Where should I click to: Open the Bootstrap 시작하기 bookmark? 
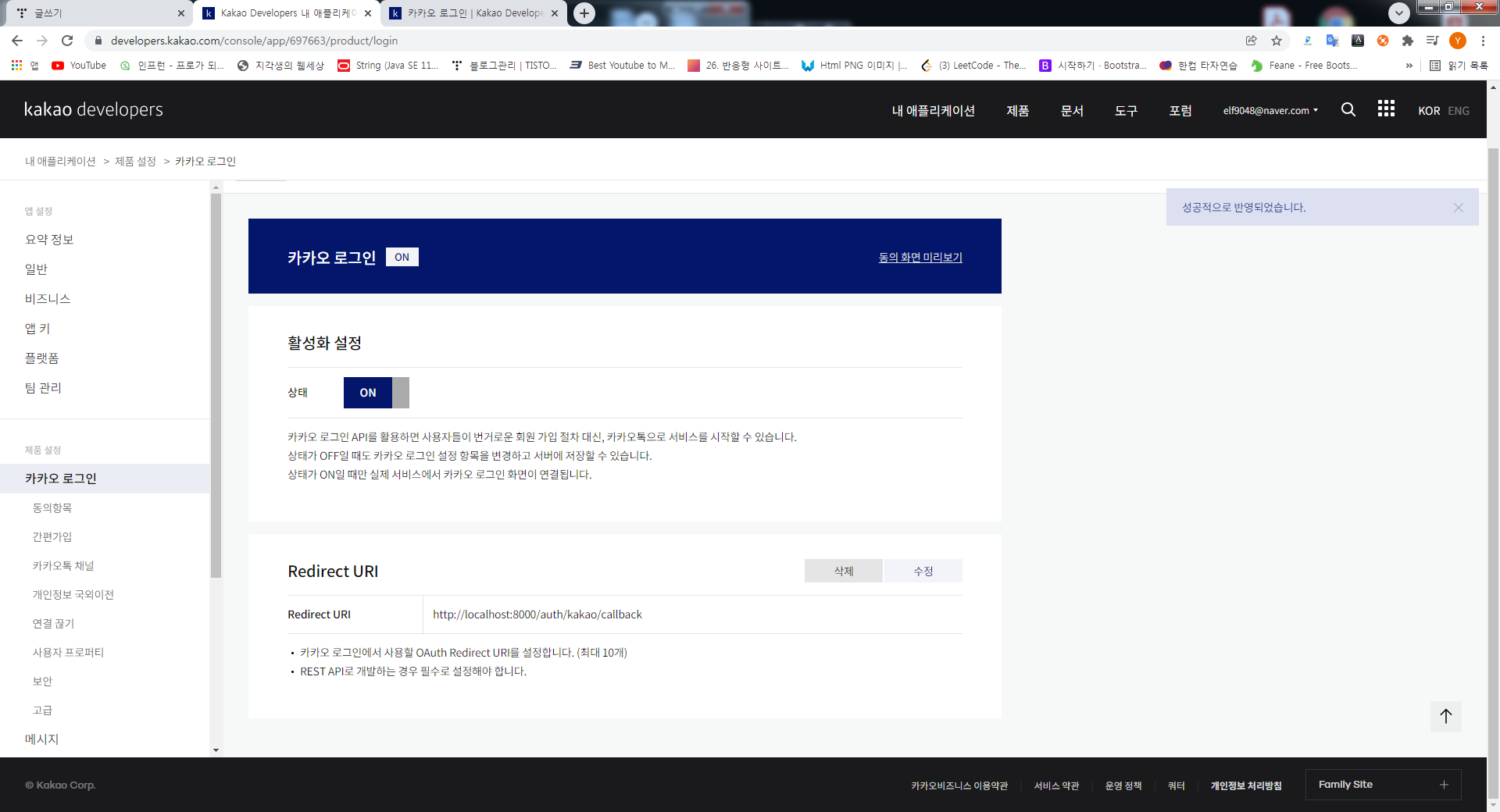(x=1093, y=66)
